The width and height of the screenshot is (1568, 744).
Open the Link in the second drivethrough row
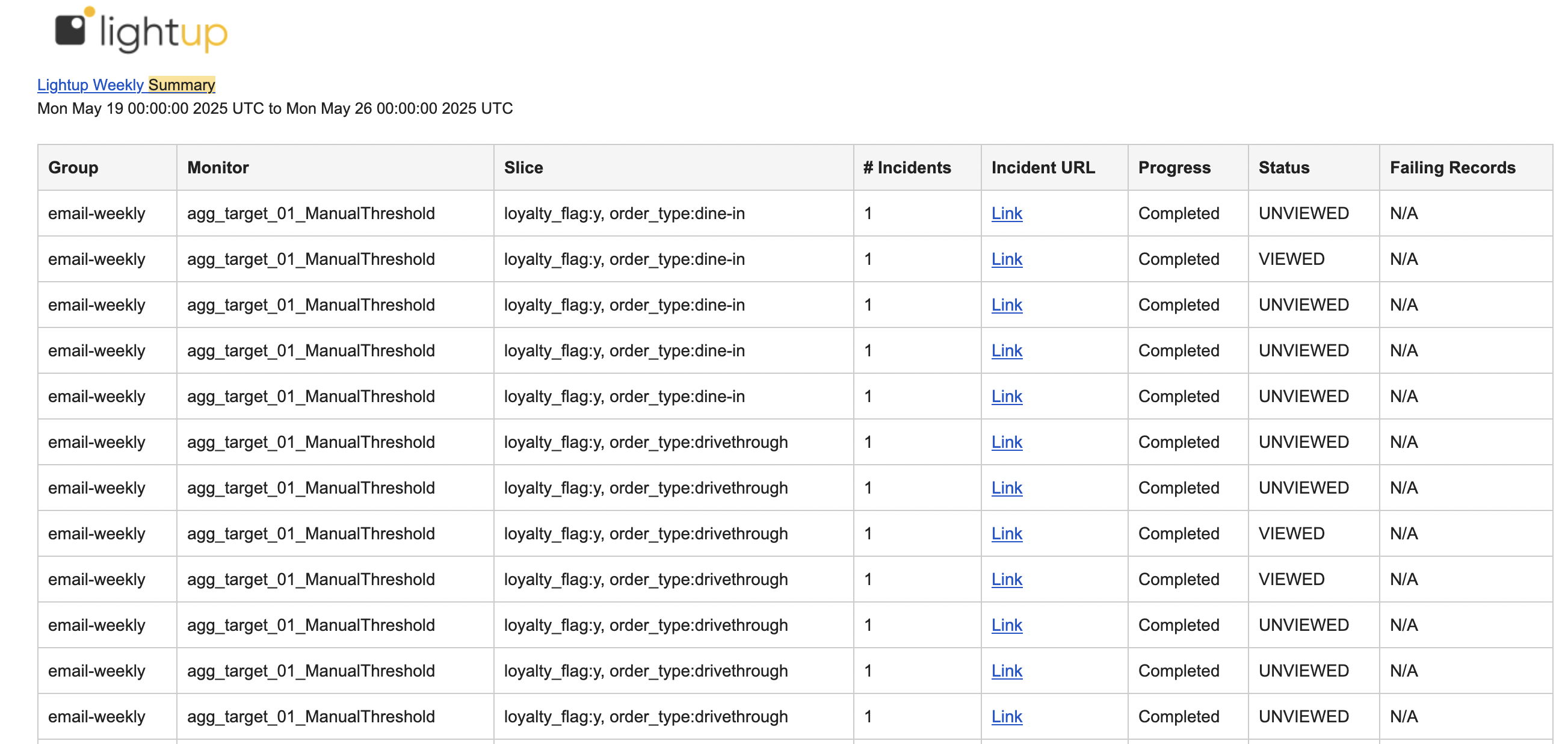1006,487
